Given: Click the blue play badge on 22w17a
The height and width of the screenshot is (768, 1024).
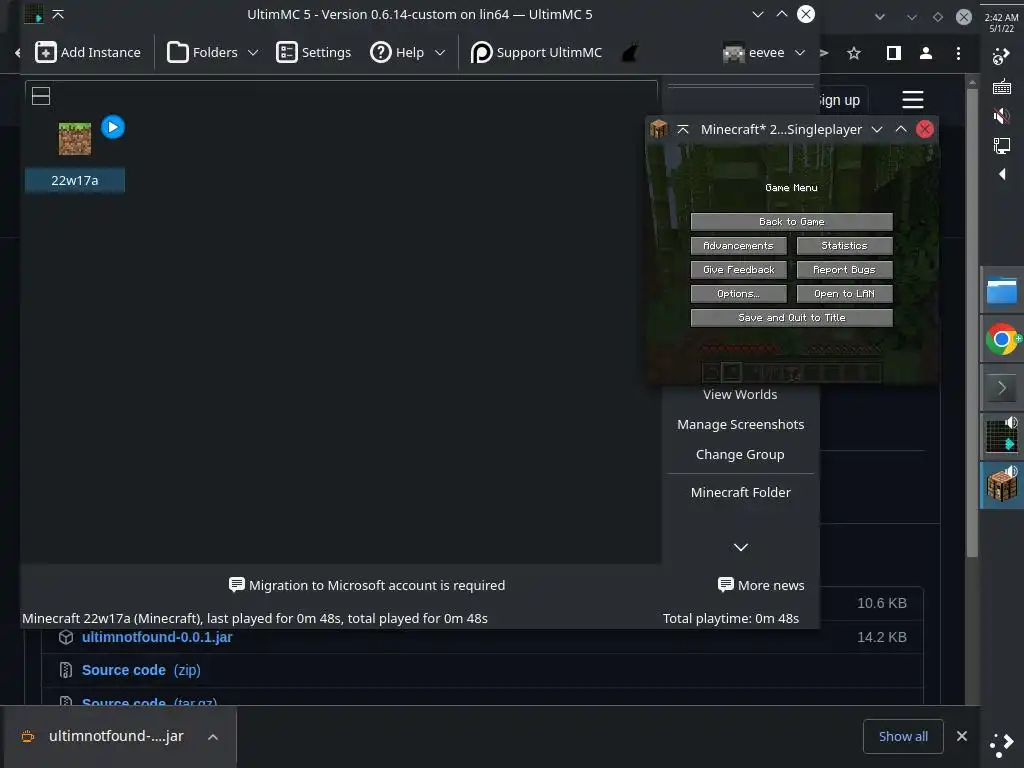Looking at the screenshot, I should point(113,127).
